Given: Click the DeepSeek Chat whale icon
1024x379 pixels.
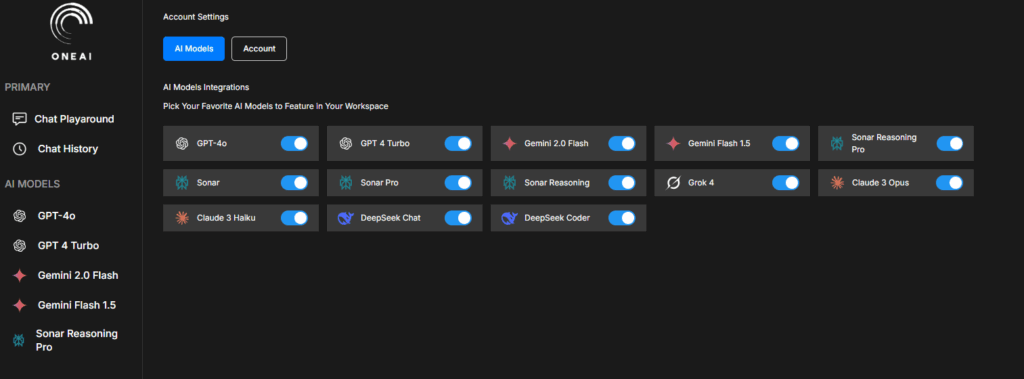Looking at the screenshot, I should (x=345, y=218).
